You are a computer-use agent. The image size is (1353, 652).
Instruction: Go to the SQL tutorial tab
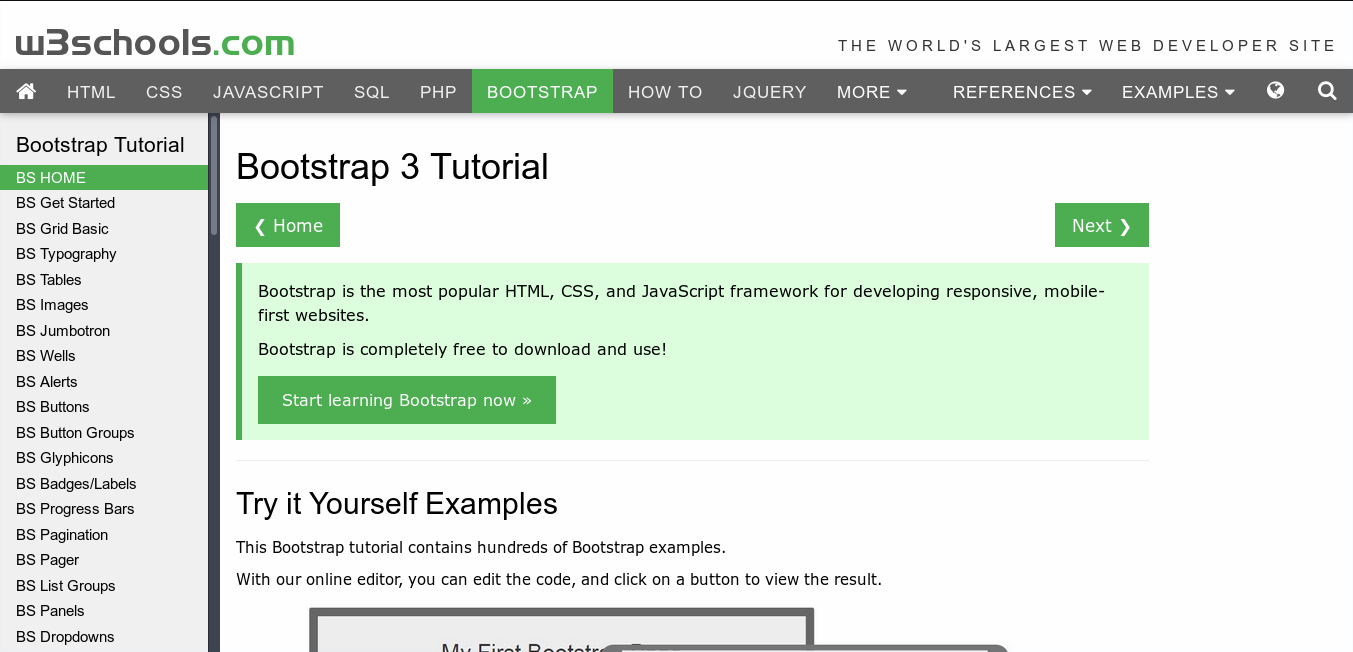(371, 91)
